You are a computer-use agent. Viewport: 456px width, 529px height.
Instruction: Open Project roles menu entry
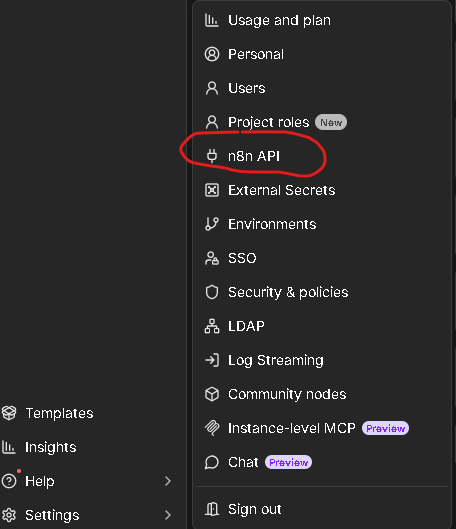[x=322, y=122]
